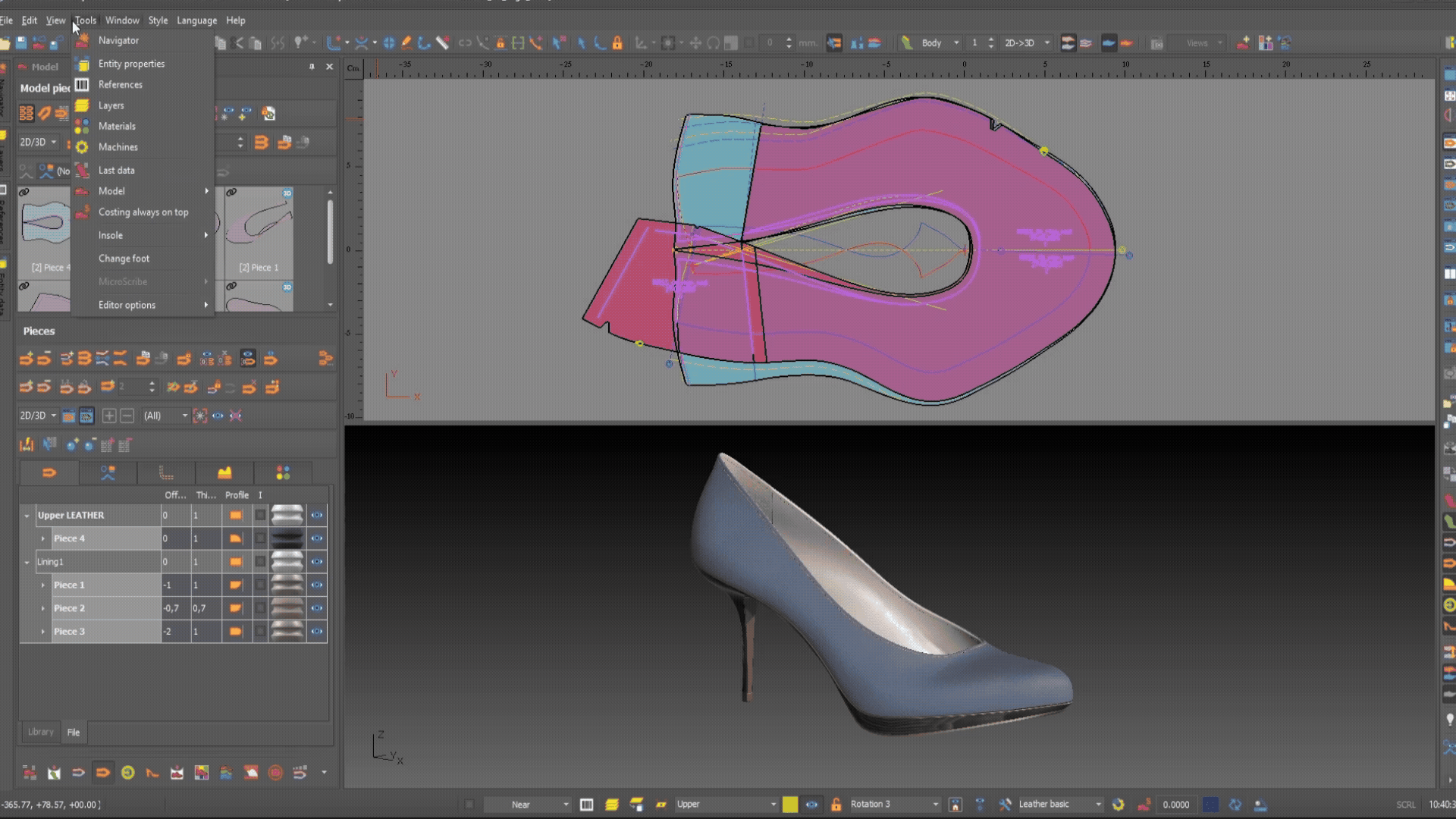Select the [2] Piece 1 thumbnail
1456x819 pixels.
[x=259, y=231]
